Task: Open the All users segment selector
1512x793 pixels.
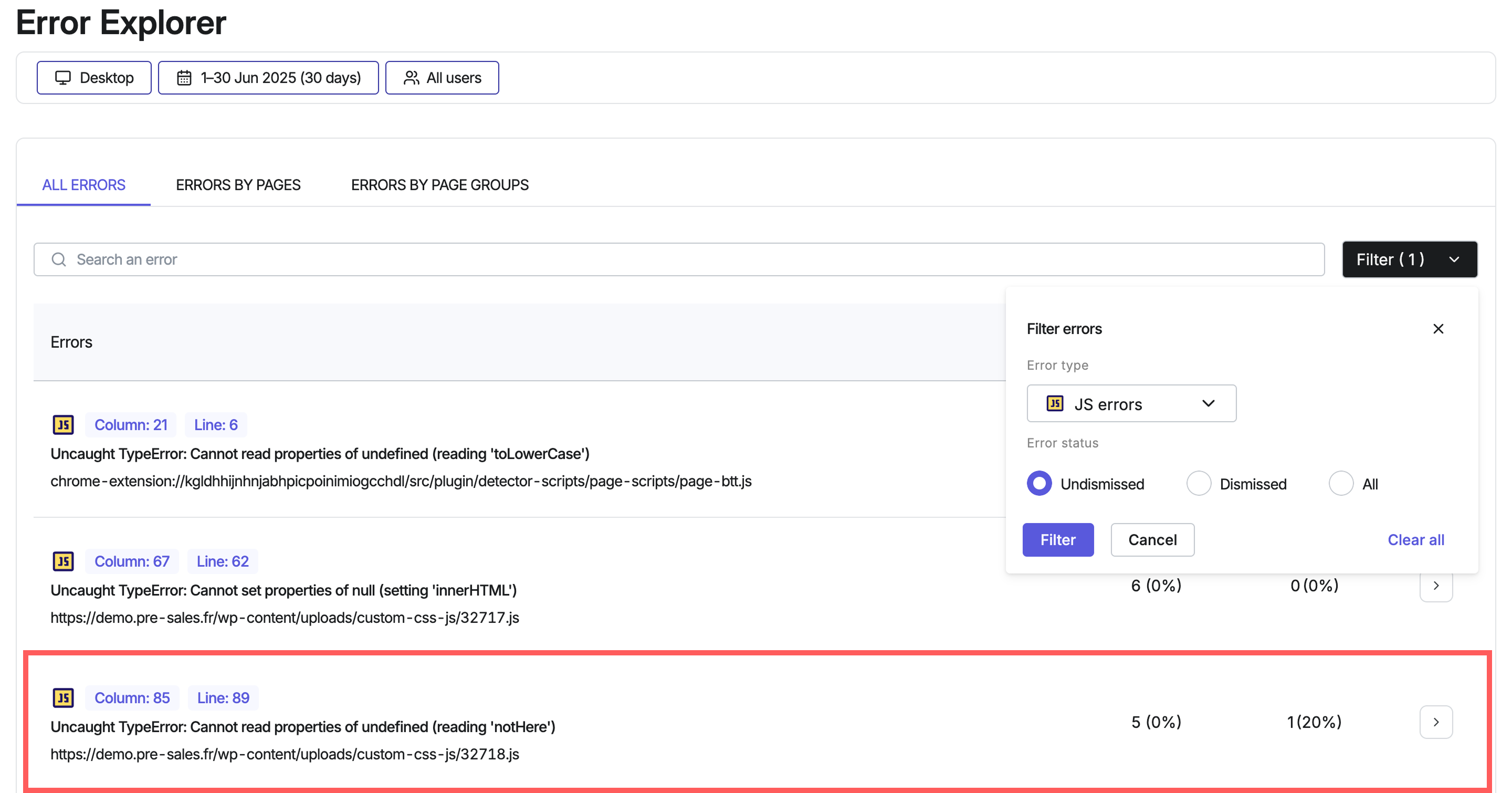Action: tap(442, 78)
